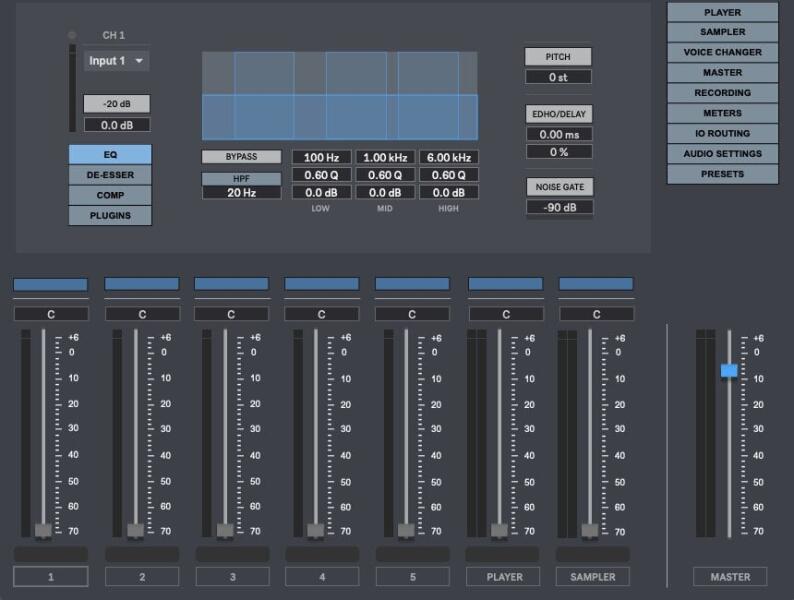The height and width of the screenshot is (600, 794).
Task: Select channel 2 label button
Action: (142, 576)
